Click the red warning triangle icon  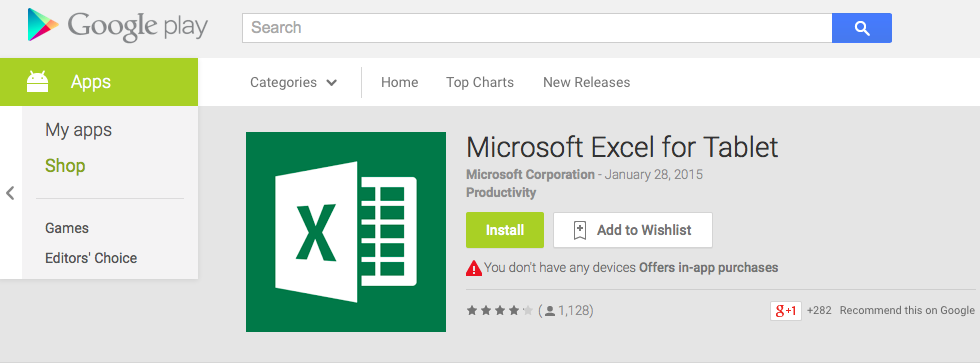[x=474, y=268]
